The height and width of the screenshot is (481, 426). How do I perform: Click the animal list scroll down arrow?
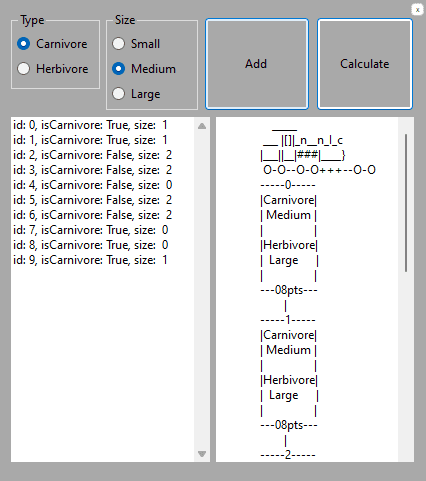tap(202, 454)
